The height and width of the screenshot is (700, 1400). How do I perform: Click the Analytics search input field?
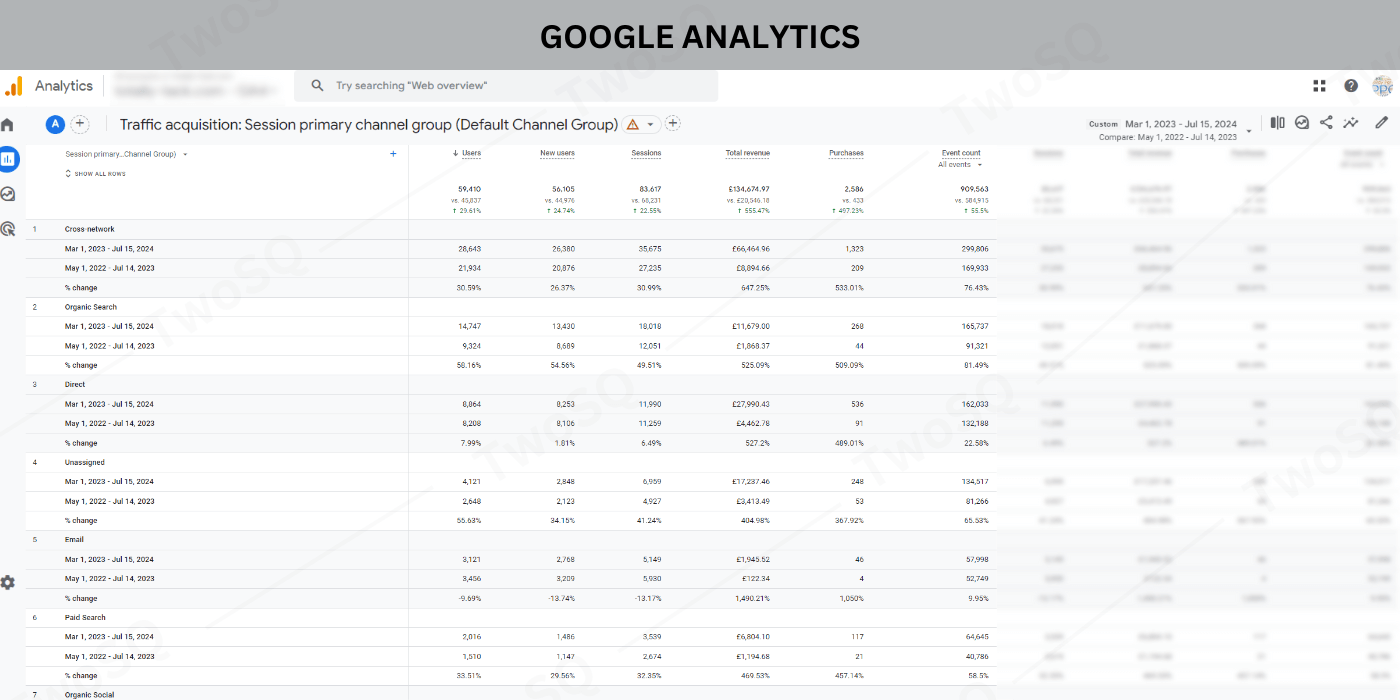click(x=505, y=86)
